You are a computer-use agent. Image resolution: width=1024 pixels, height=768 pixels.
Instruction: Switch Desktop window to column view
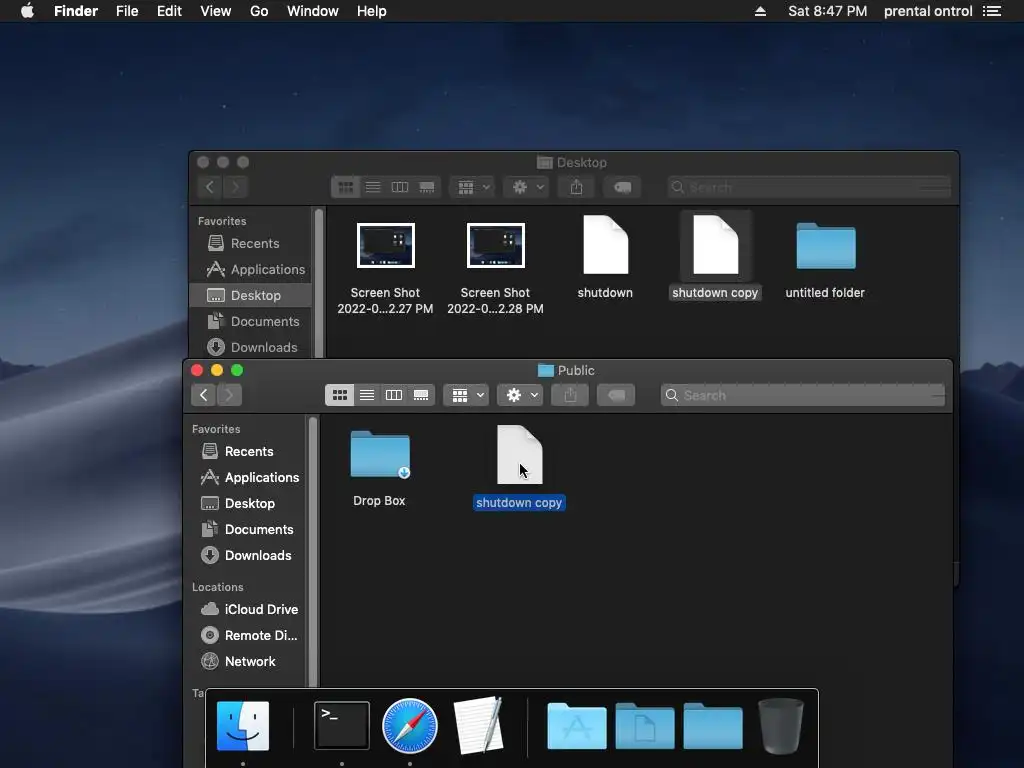point(400,187)
